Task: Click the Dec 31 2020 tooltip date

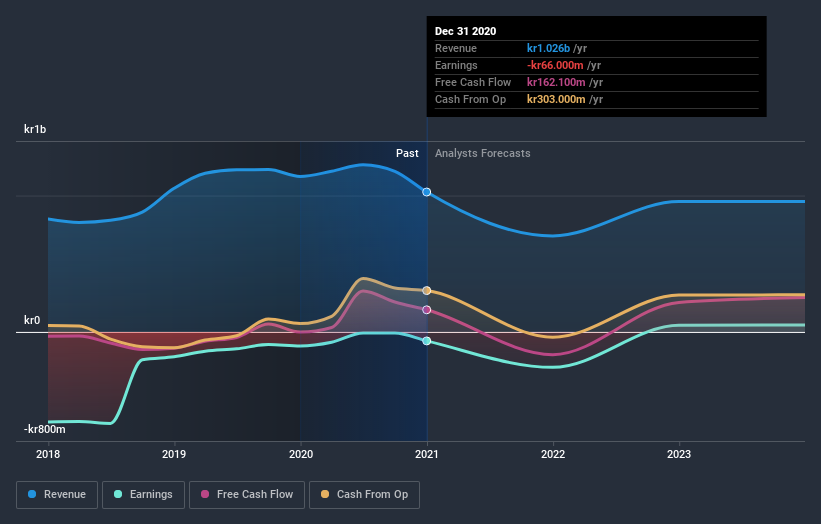Action: [x=465, y=31]
